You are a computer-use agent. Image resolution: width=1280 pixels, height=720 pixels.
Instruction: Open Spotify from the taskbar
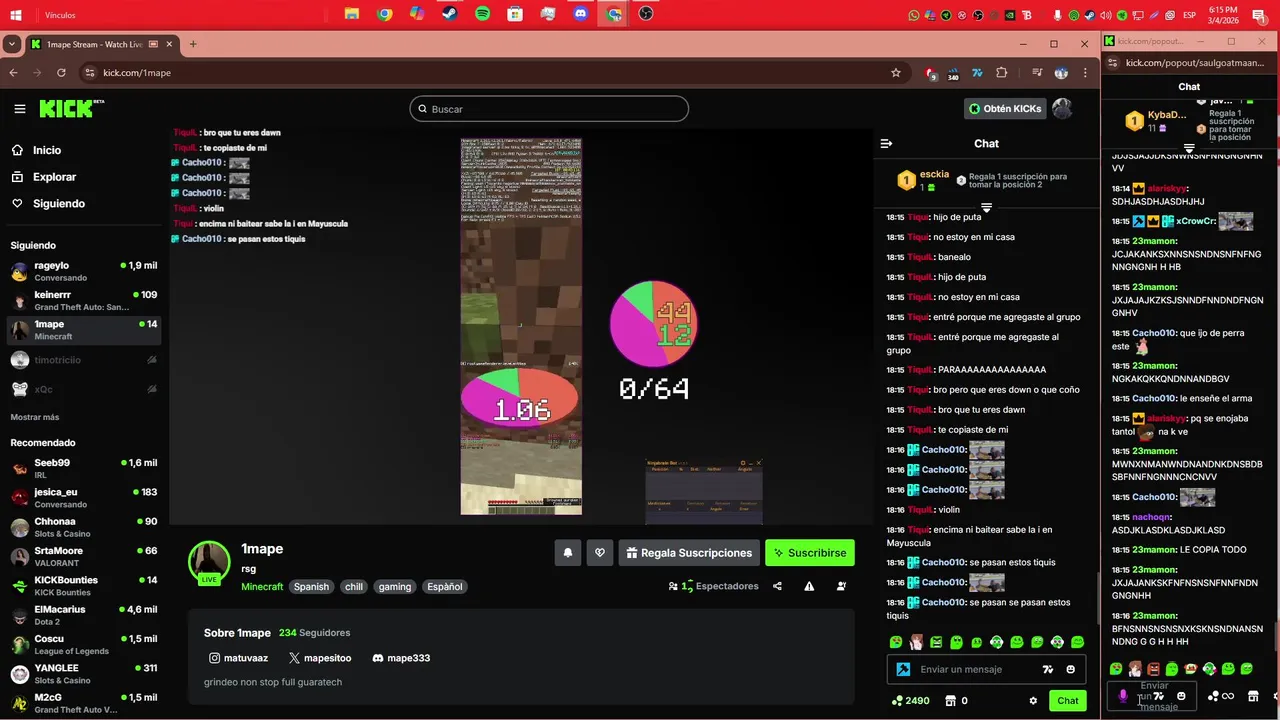(482, 14)
